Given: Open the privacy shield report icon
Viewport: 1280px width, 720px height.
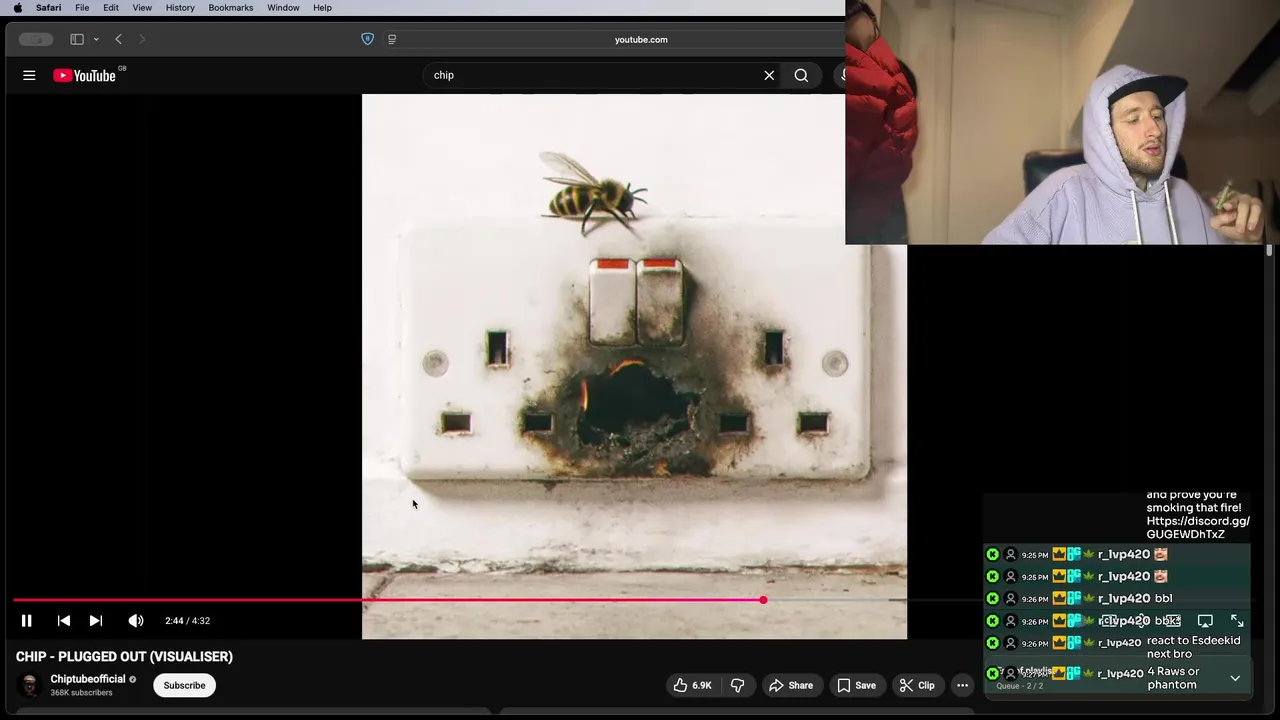Looking at the screenshot, I should pyautogui.click(x=367, y=39).
